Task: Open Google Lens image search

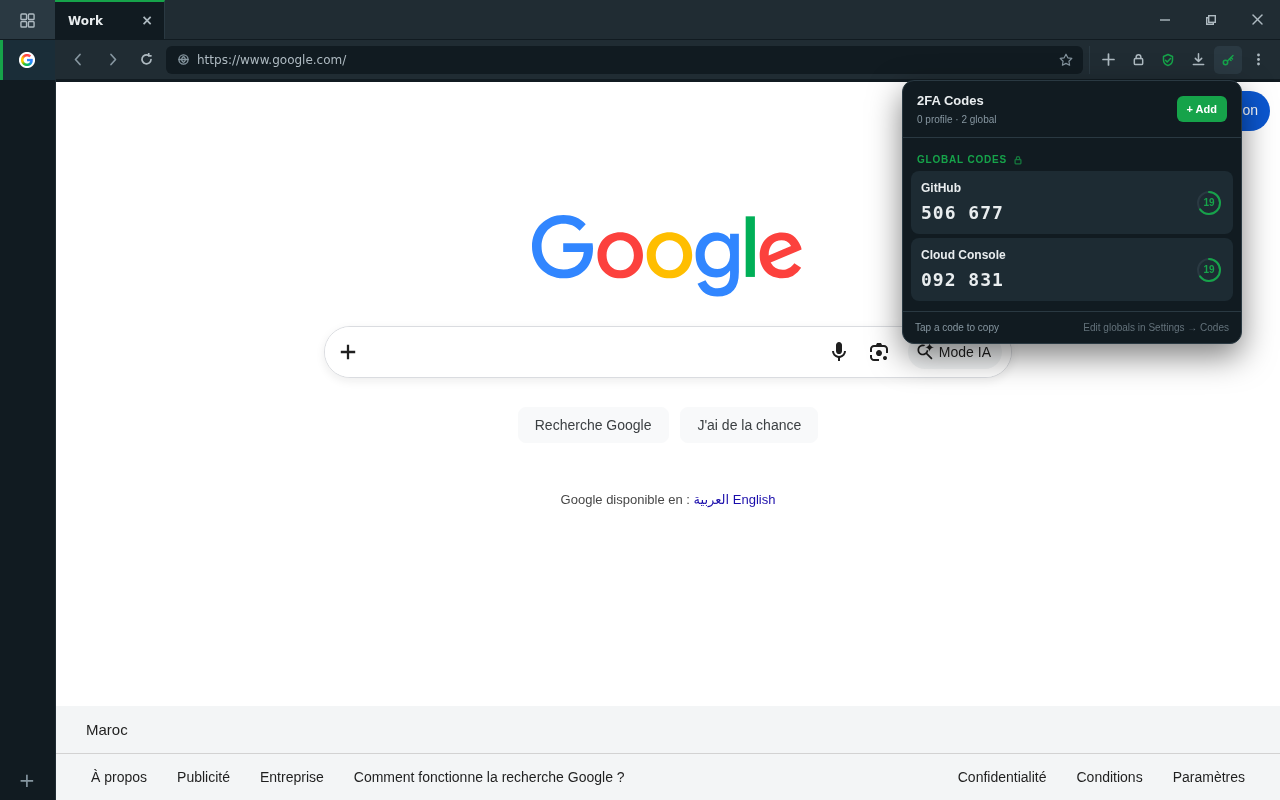Action: pos(879,352)
